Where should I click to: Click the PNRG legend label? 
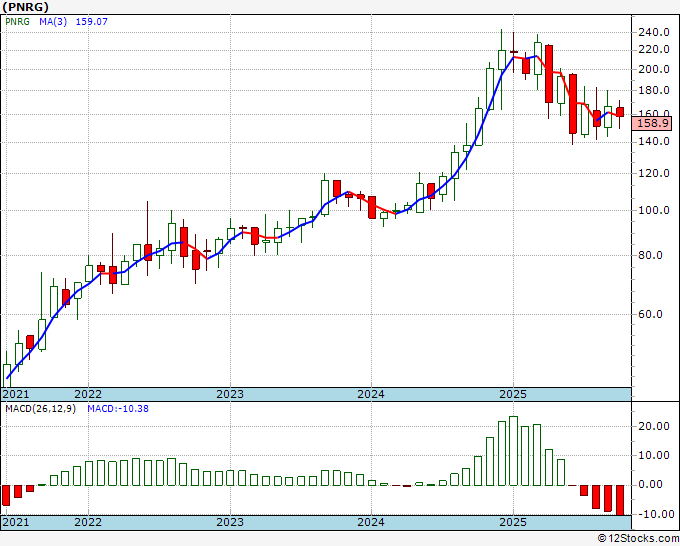[x=17, y=21]
